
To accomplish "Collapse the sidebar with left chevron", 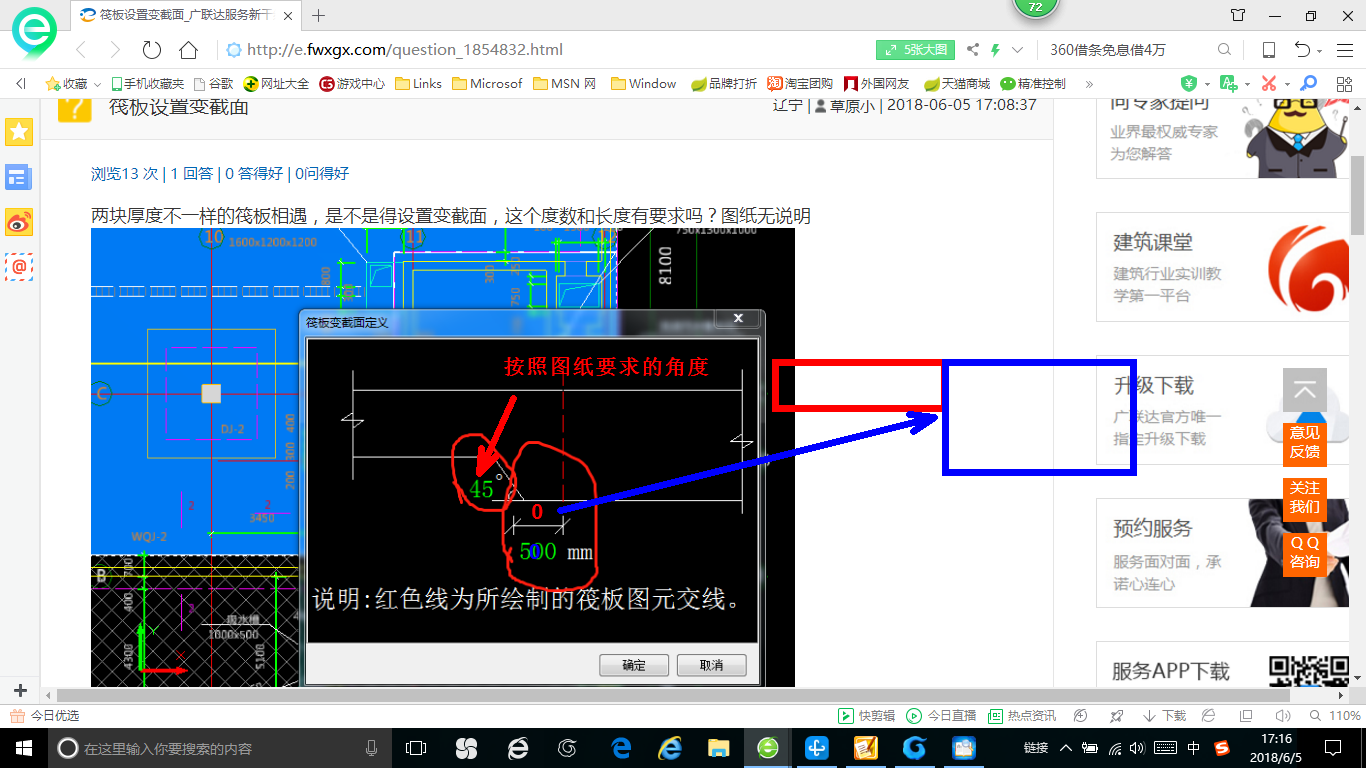I will click(21, 84).
